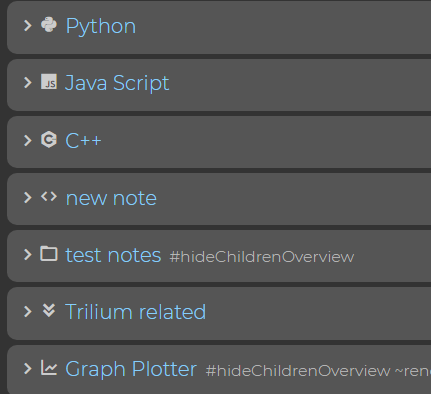Expand the new note entry
The height and width of the screenshot is (394, 431).
coord(28,197)
